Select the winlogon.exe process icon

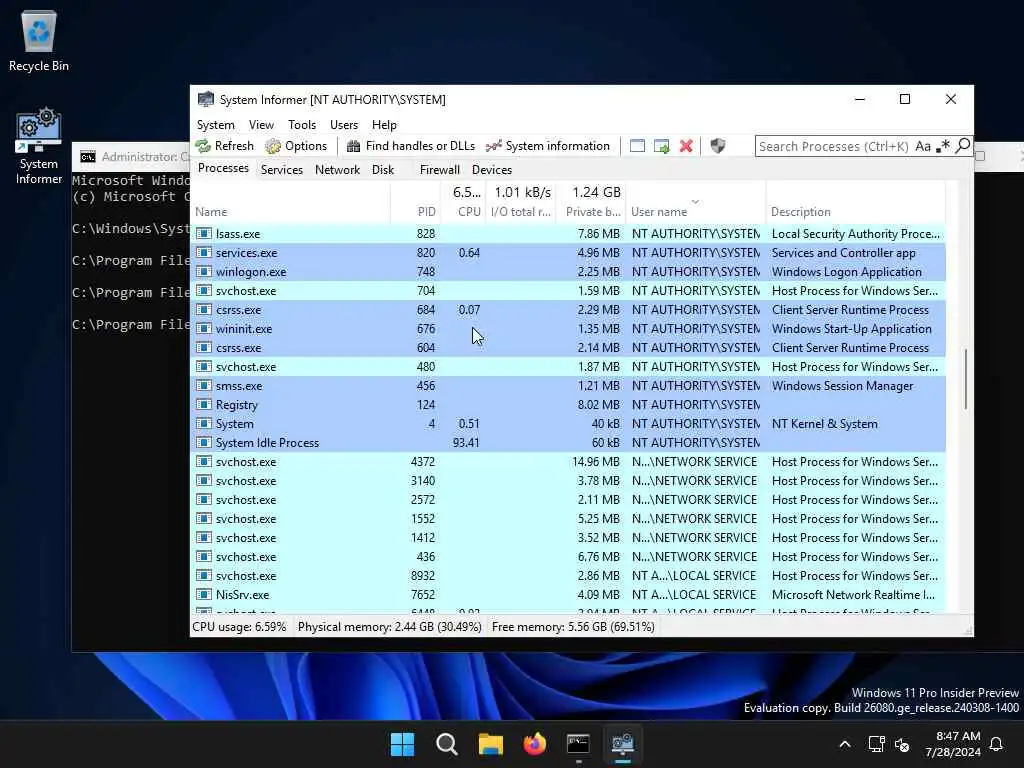(204, 271)
